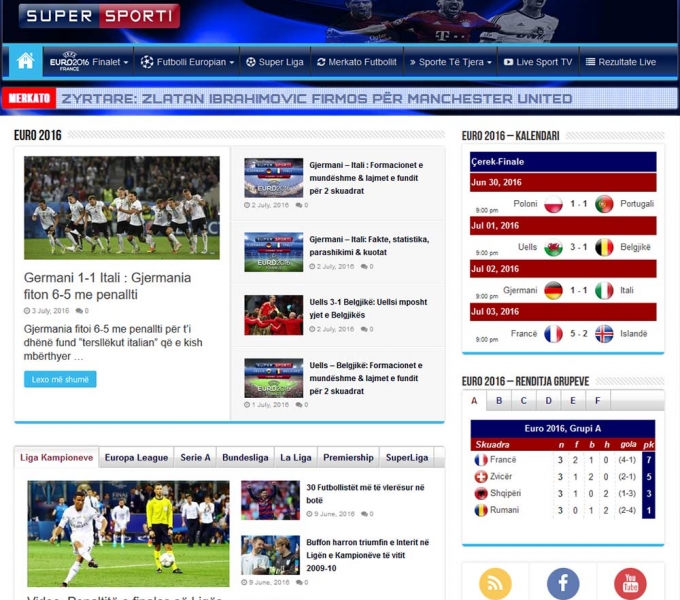Select group F standings tab

pos(598,401)
